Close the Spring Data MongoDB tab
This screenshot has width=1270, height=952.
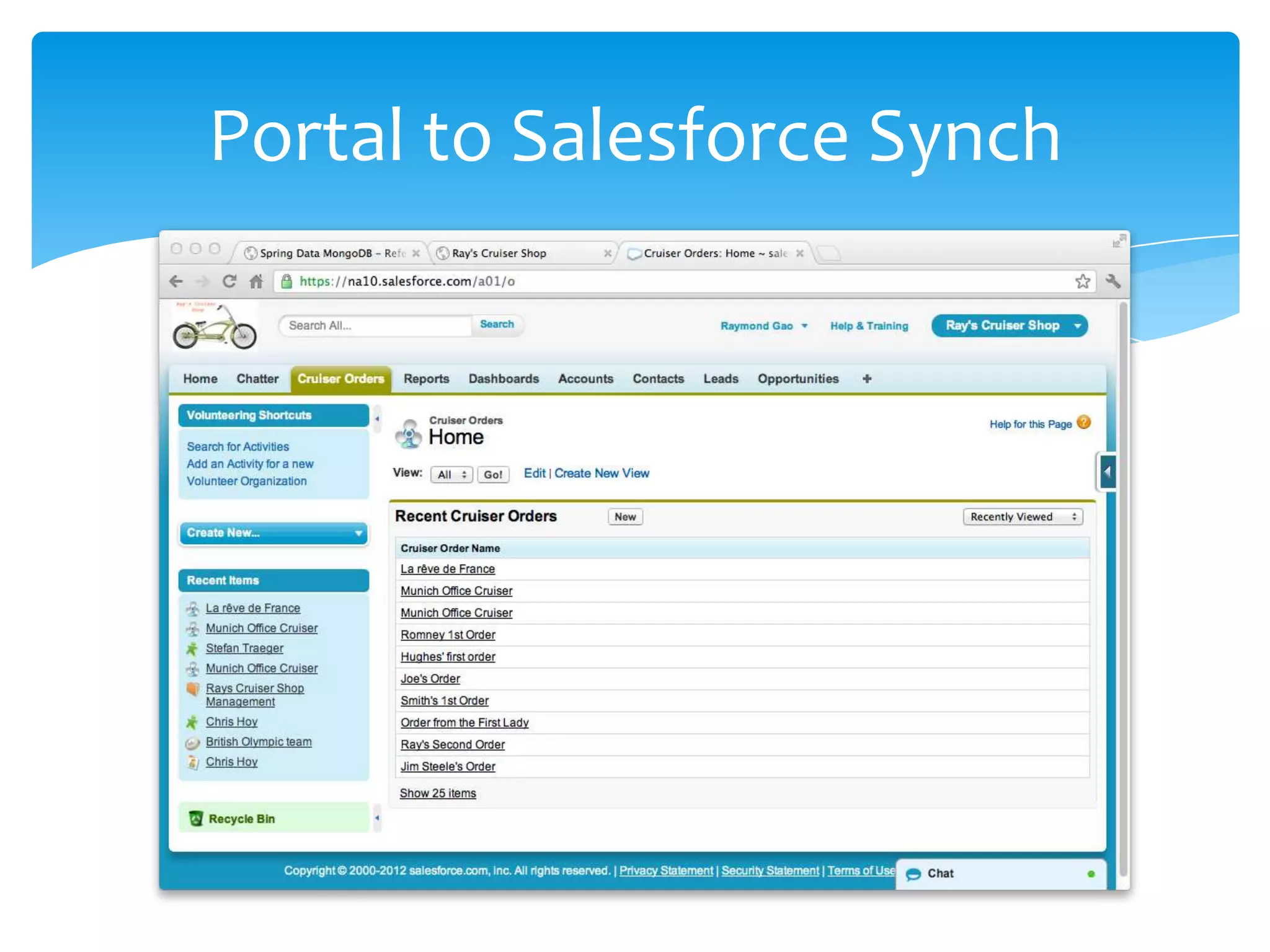(x=416, y=253)
